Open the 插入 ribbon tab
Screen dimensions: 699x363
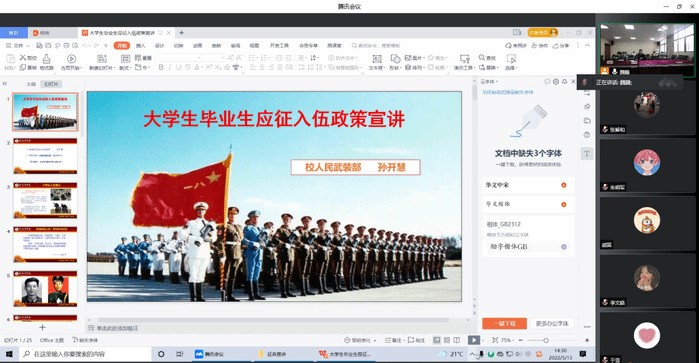[x=141, y=45]
